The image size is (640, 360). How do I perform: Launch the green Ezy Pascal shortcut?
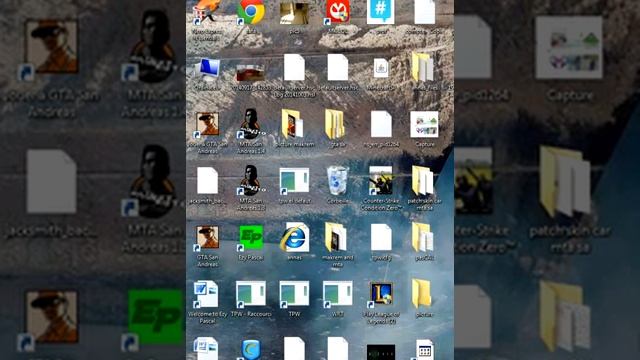pyautogui.click(x=251, y=238)
